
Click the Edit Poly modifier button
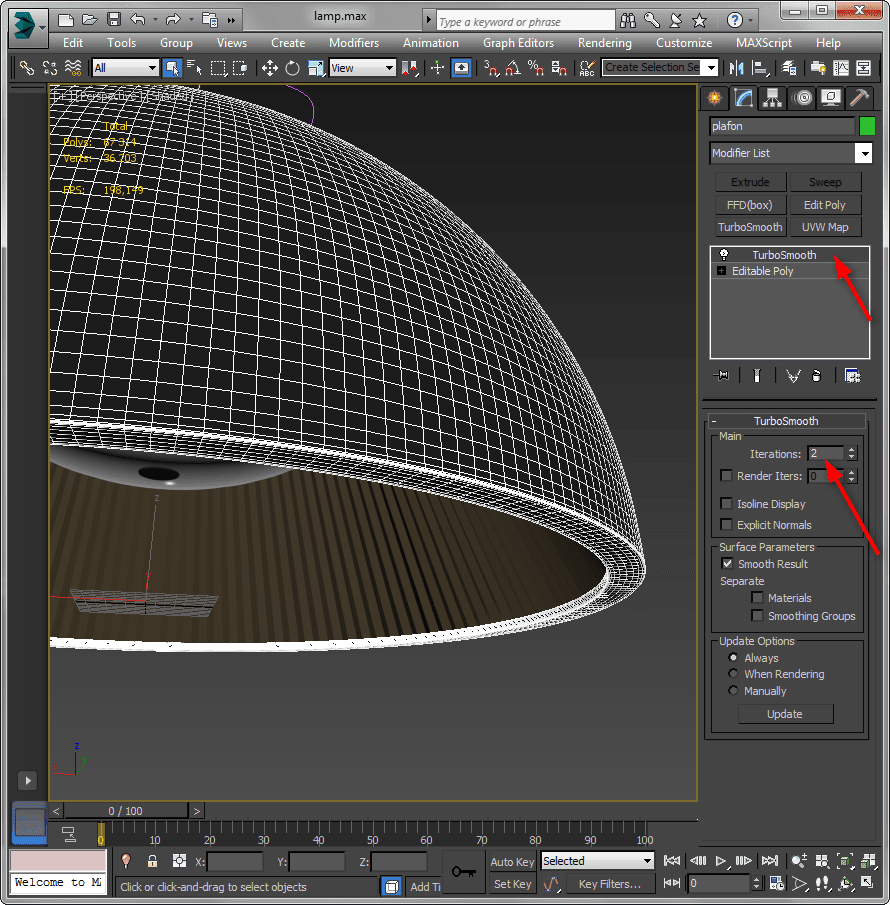[x=825, y=205]
